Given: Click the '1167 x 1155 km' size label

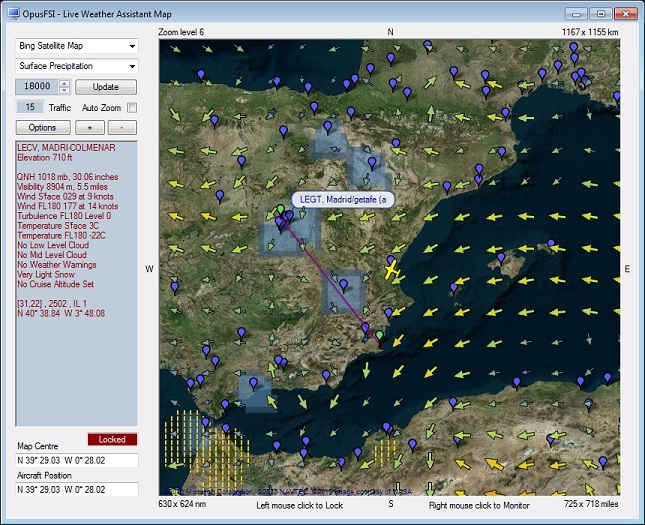Looking at the screenshot, I should [590, 32].
